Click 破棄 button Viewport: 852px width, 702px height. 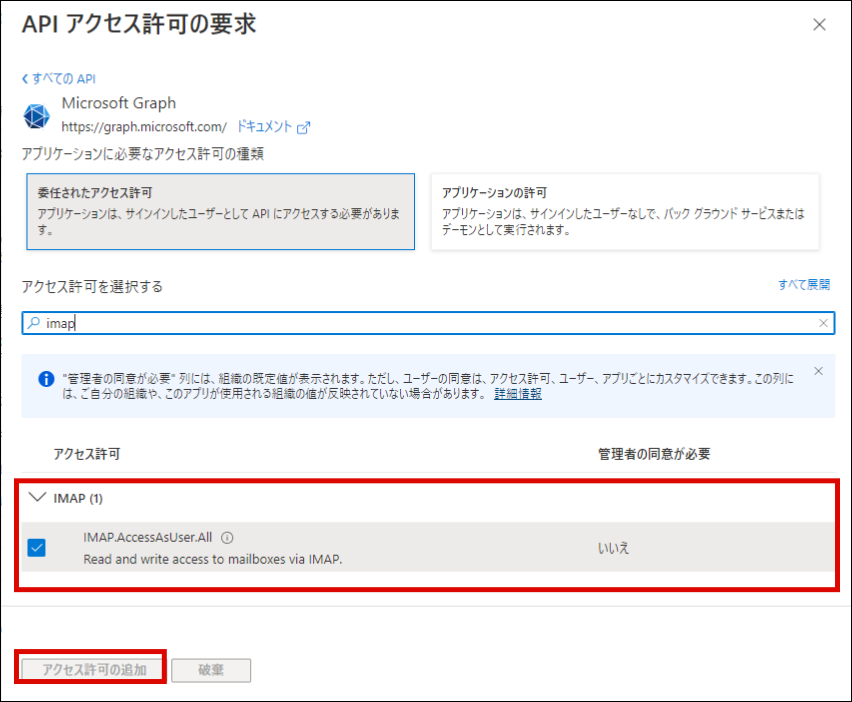click(211, 670)
